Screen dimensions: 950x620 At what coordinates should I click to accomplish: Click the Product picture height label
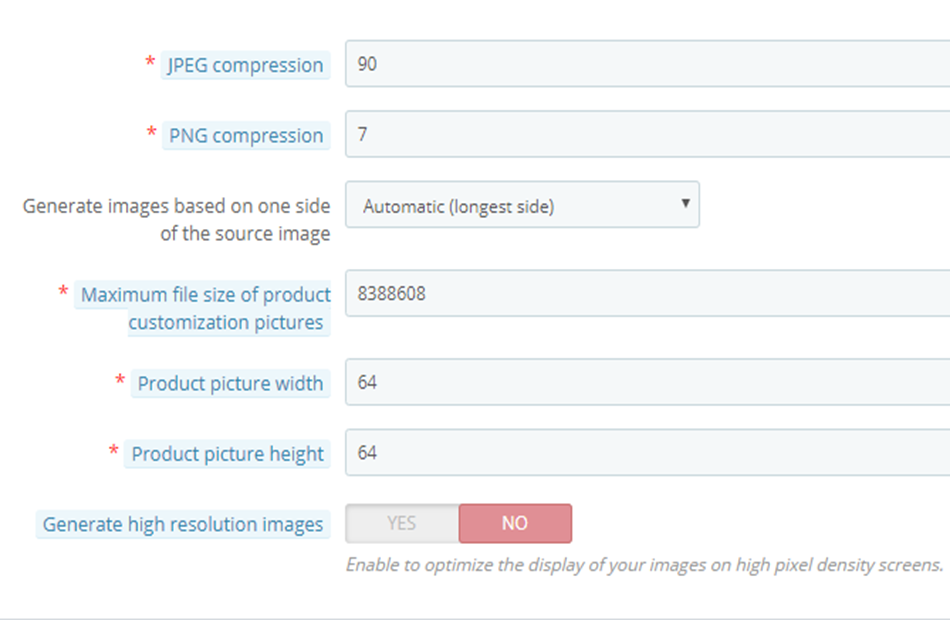pos(227,454)
